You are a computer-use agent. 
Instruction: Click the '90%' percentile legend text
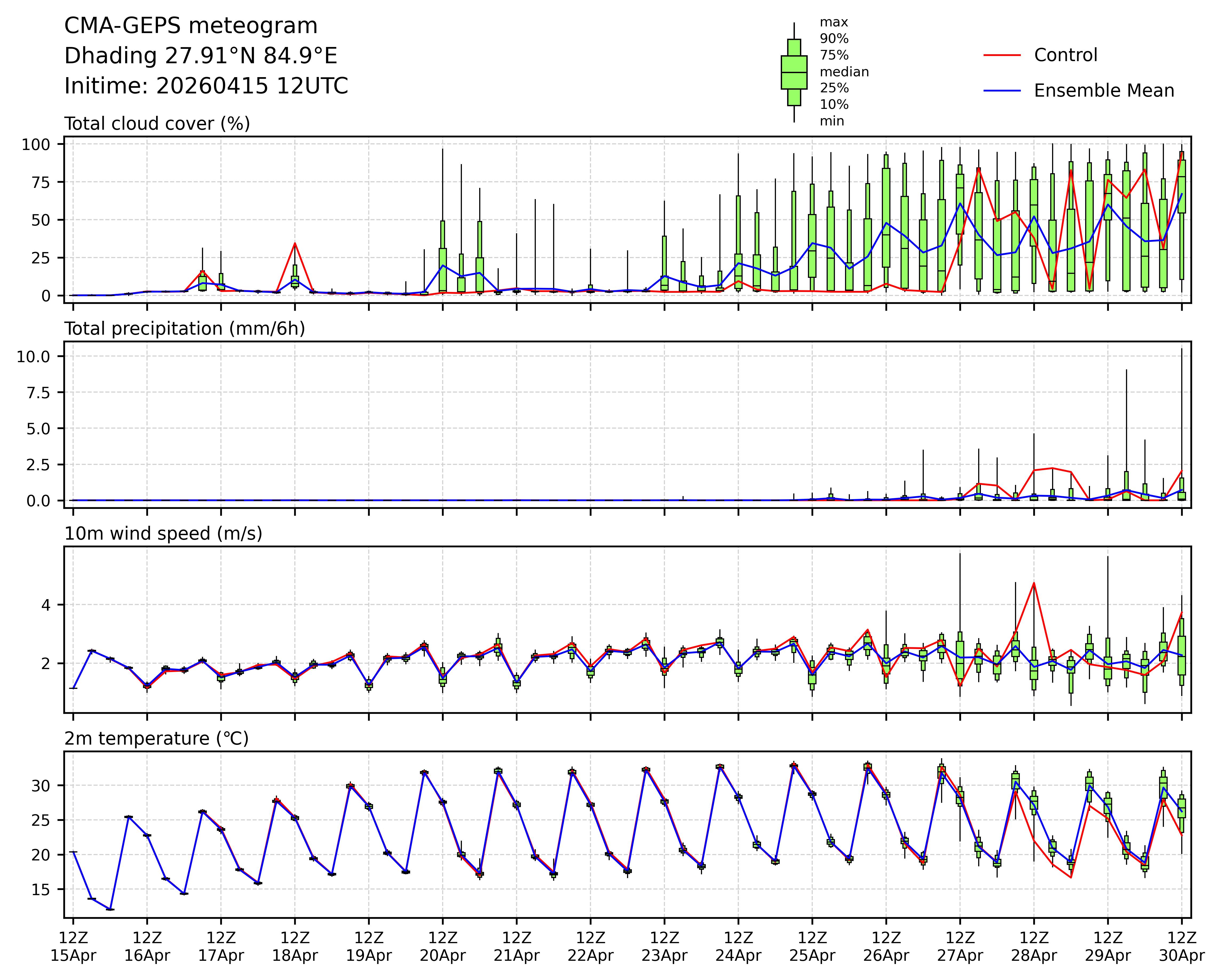tap(834, 39)
